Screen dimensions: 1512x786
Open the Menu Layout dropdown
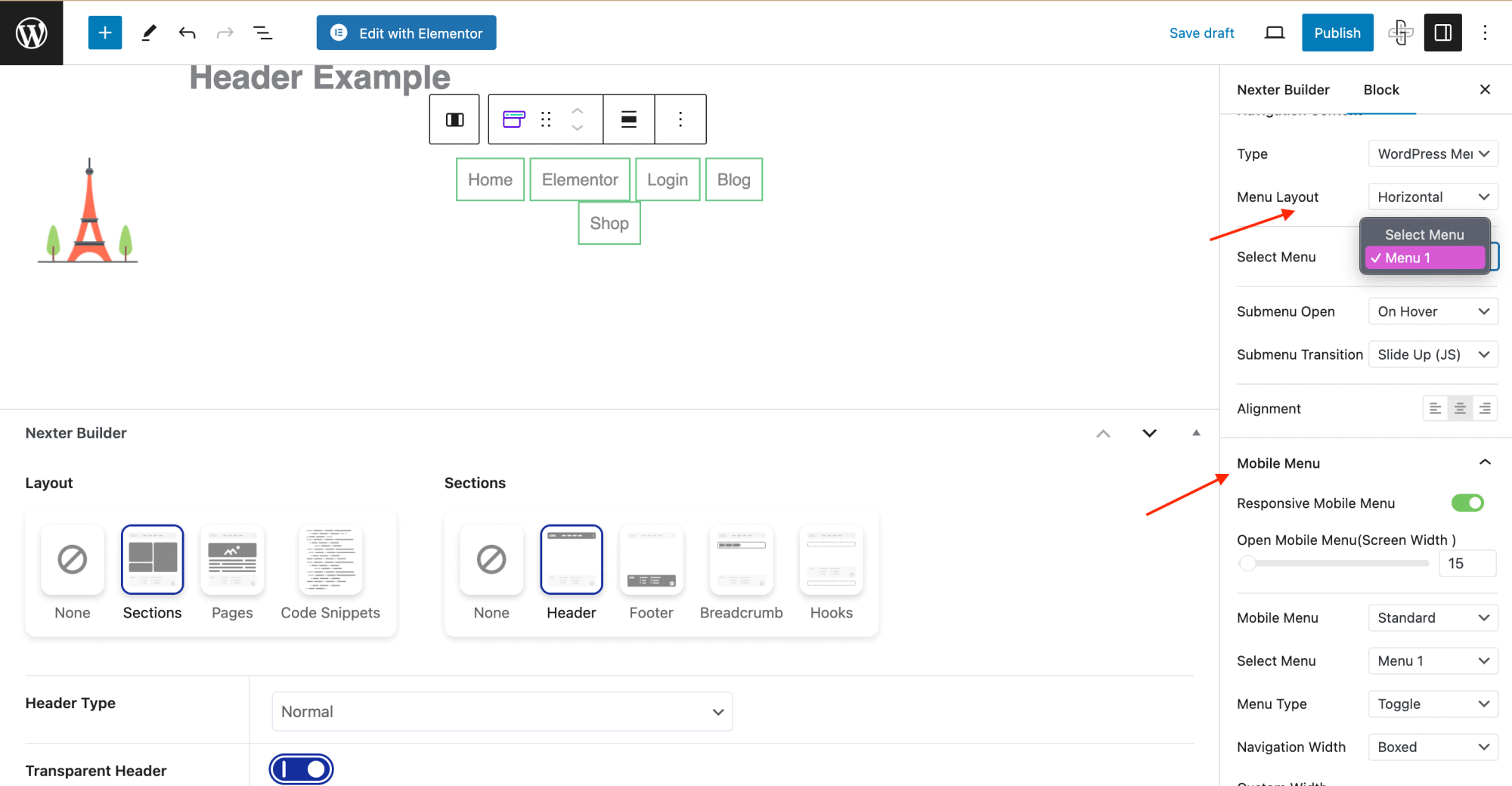click(1433, 197)
